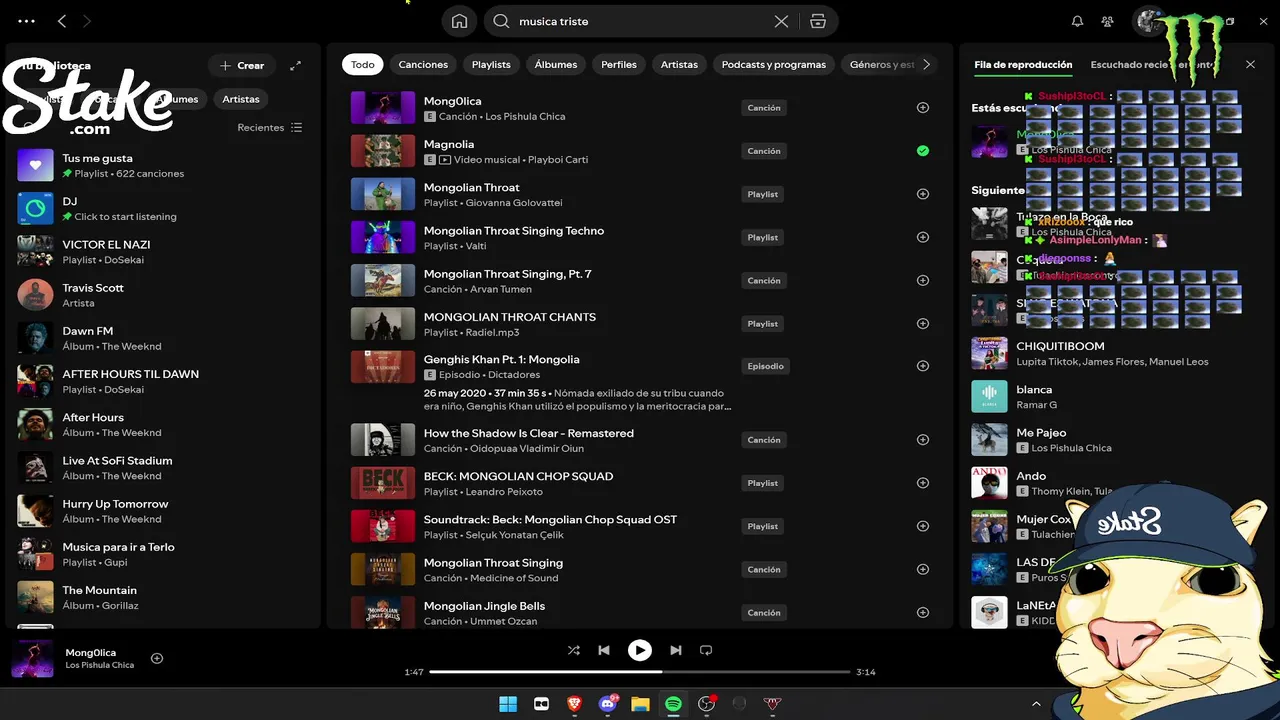The image size is (1280, 720).
Task: Click Magnolia result thumbnail
Action: (383, 151)
